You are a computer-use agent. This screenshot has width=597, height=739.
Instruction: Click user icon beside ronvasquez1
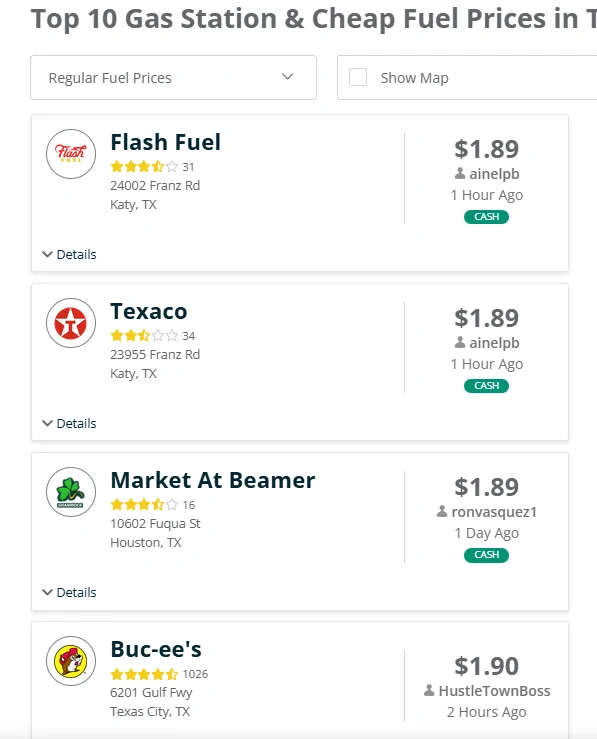coord(442,511)
